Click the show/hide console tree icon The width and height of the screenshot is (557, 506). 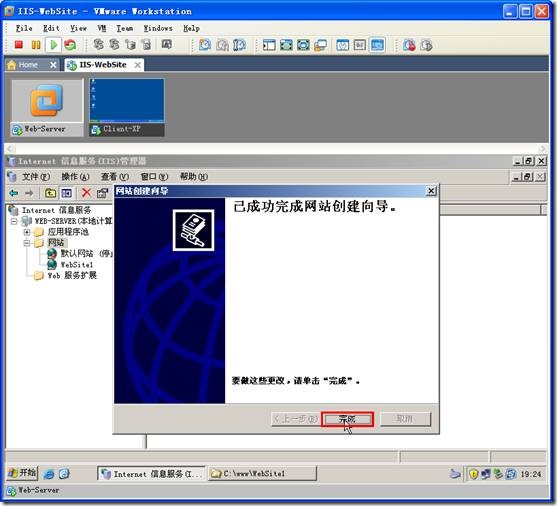click(x=66, y=193)
